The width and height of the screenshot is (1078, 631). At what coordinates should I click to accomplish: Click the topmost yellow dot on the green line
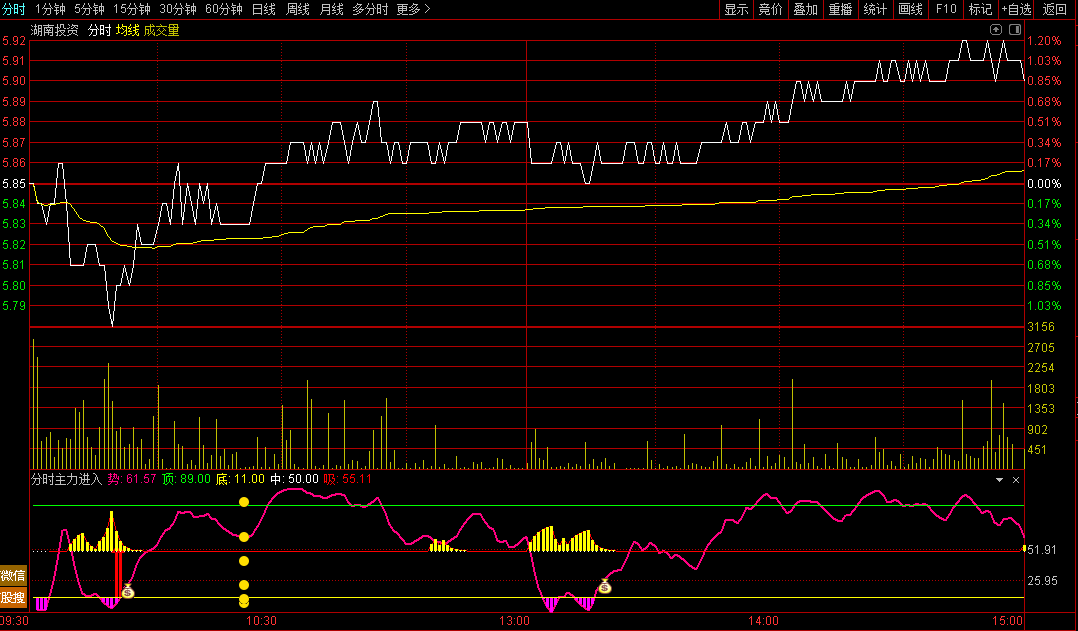(244, 502)
